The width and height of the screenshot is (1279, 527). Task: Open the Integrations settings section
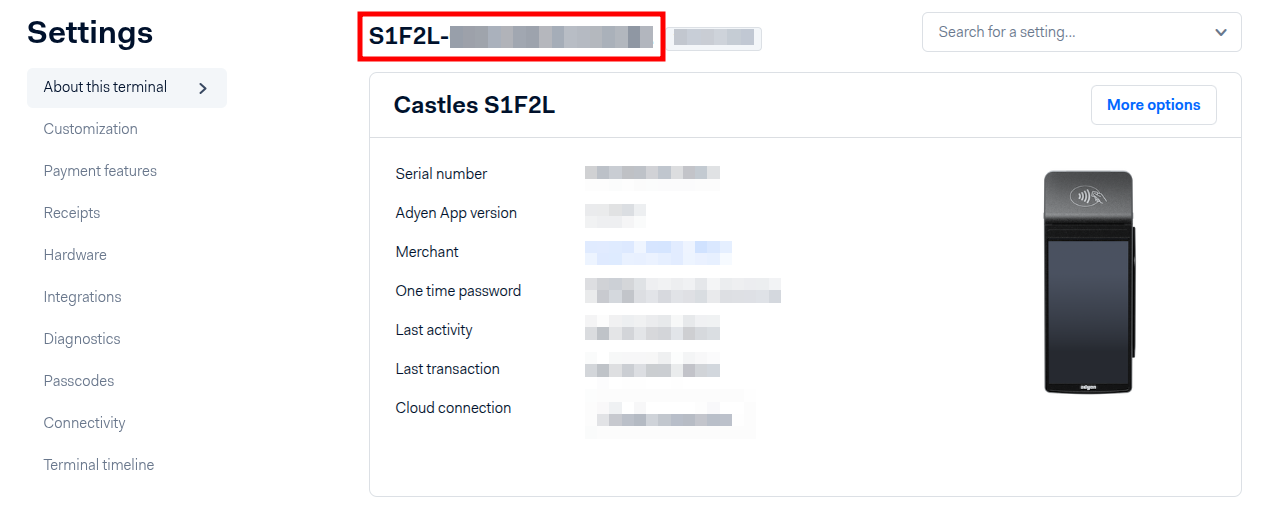pyautogui.click(x=82, y=297)
